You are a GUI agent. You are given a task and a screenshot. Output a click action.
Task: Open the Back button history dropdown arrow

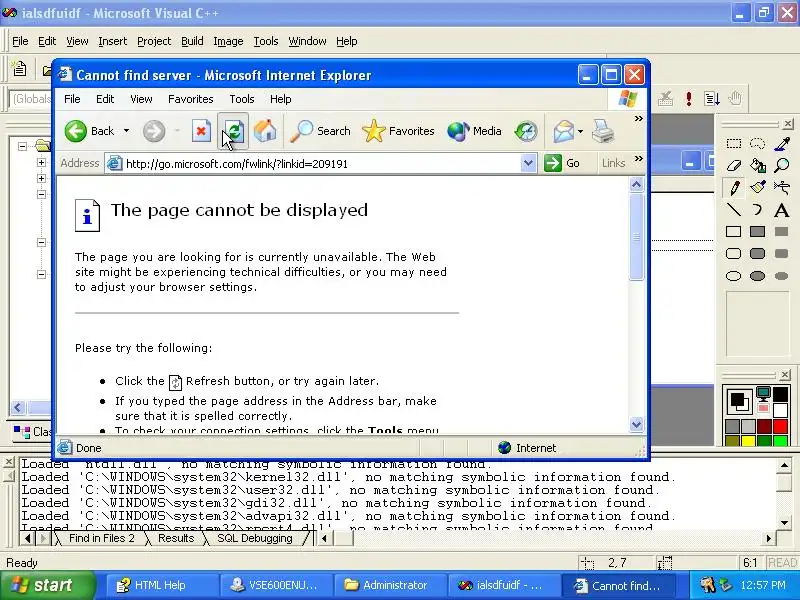[126, 131]
